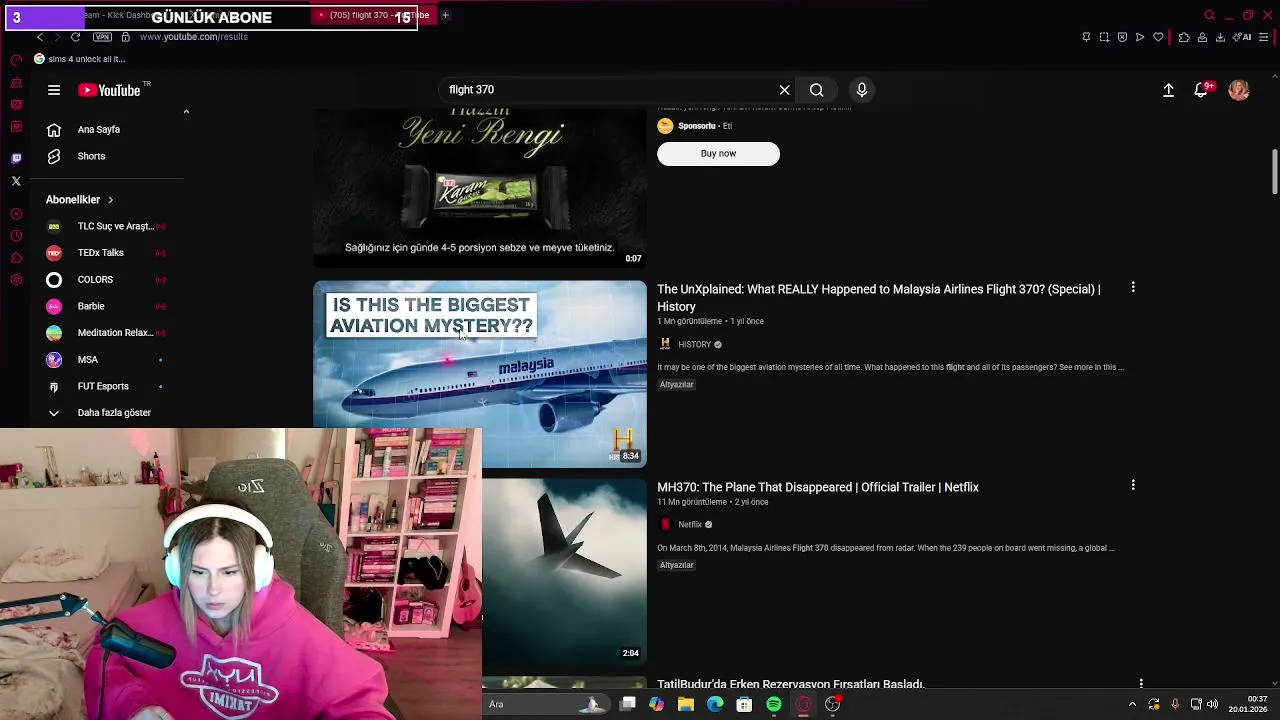Show site info via the lock icon

pos(125,37)
